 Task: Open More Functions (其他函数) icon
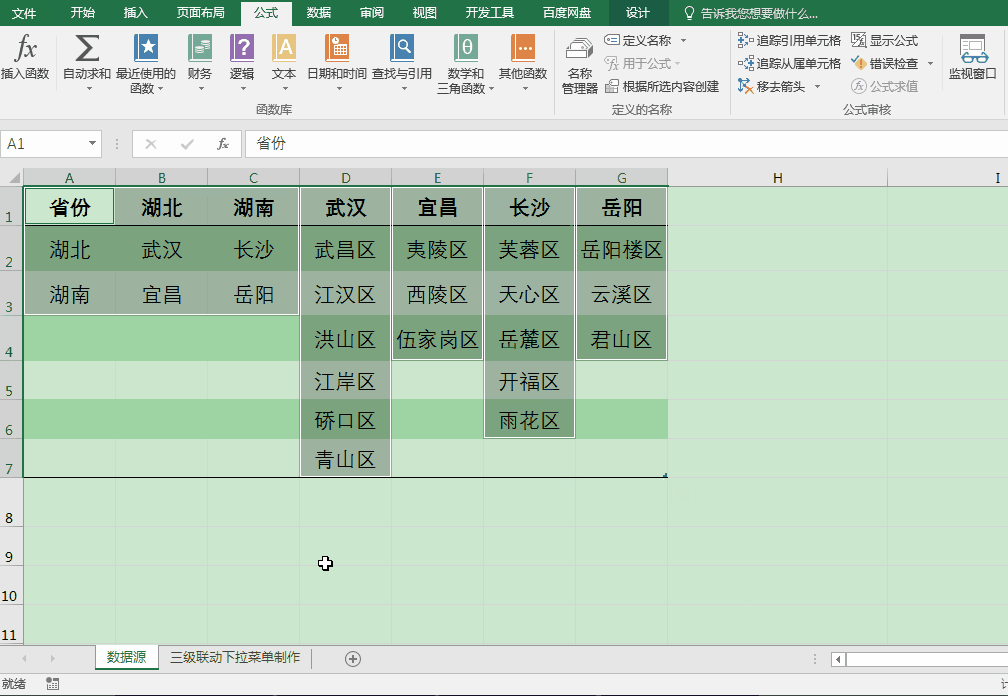pos(523,49)
